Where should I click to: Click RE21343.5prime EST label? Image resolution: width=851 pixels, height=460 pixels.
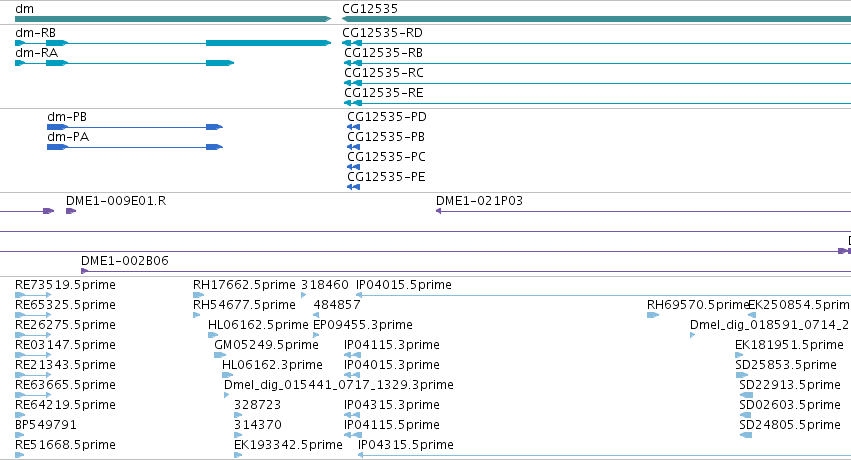[65, 365]
